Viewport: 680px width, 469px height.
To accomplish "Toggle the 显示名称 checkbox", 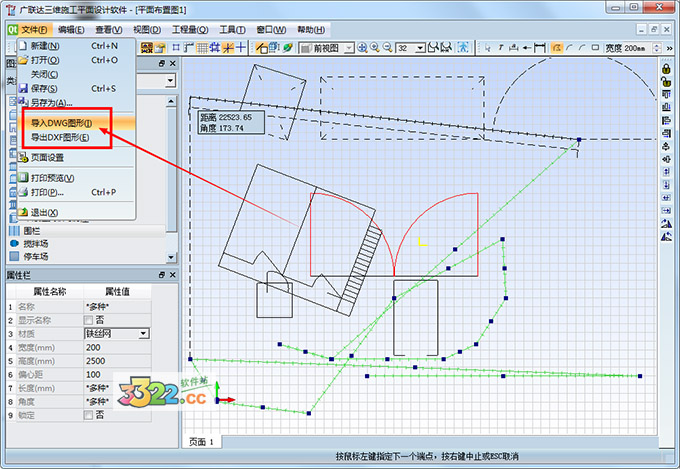I will [88, 319].
